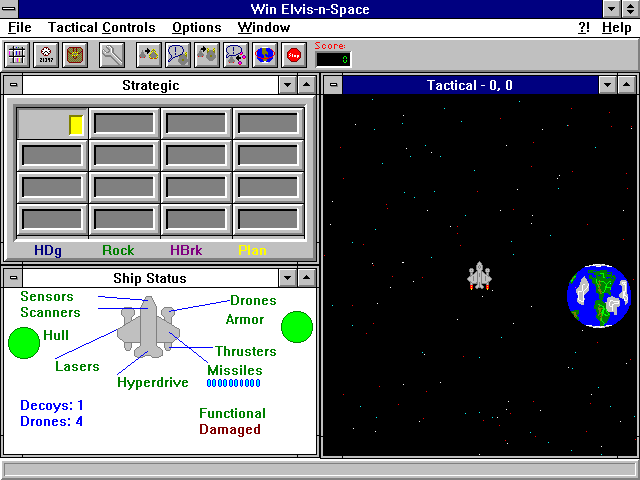Open the Tactical Controls menu
640x480 pixels.
click(102, 28)
